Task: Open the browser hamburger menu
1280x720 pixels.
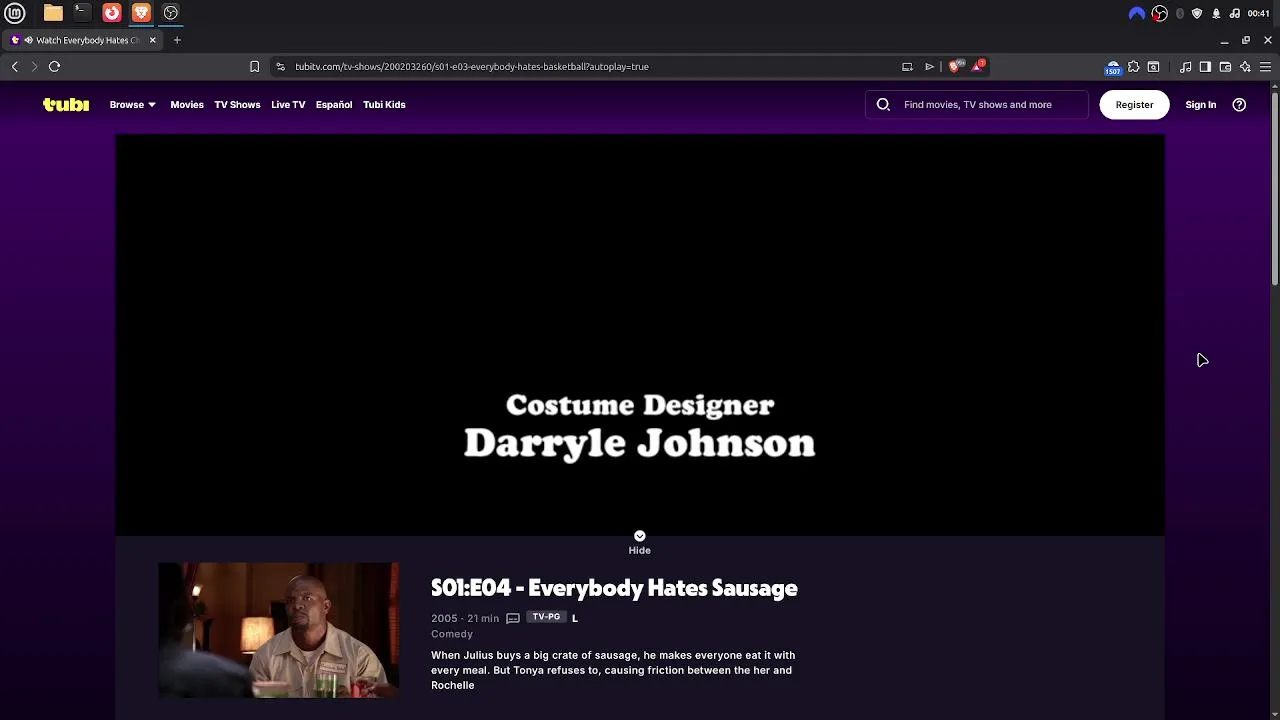Action: point(1265,66)
